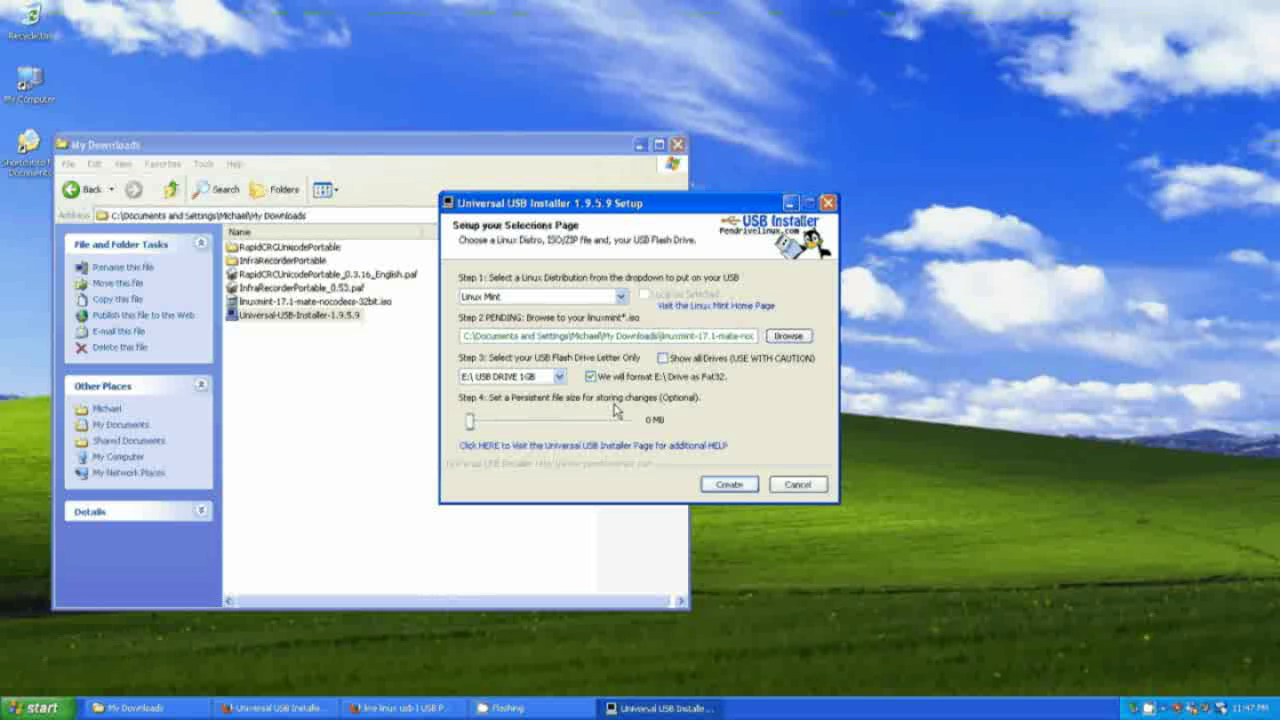Screen dimensions: 1280x720
Task: Click the USB Installer Pendrivelinux penguin logo
Action: coord(777,237)
